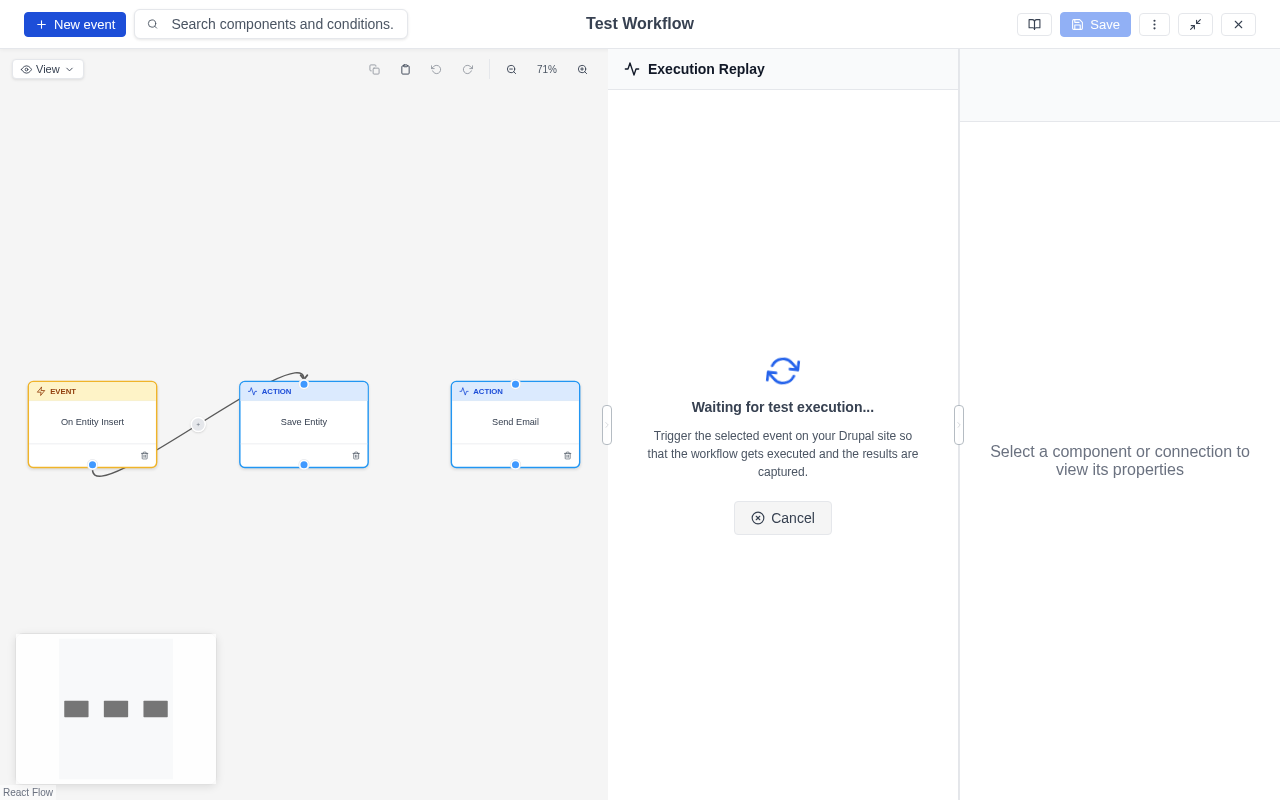Viewport: 1280px width, 800px height.
Task: Open the Execution Replay panel header
Action: (x=706, y=69)
